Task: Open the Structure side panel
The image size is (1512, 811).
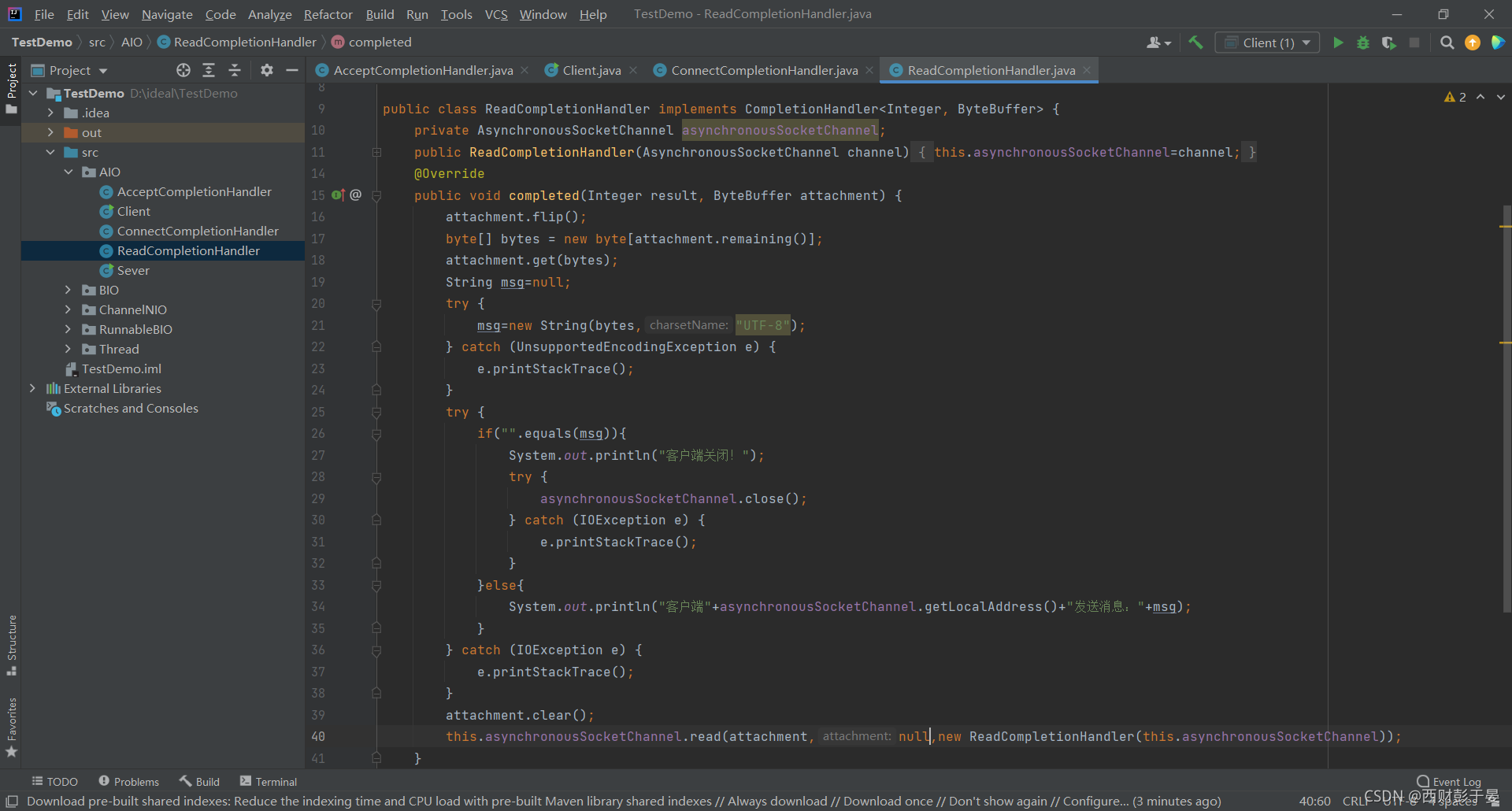Action: tap(11, 645)
